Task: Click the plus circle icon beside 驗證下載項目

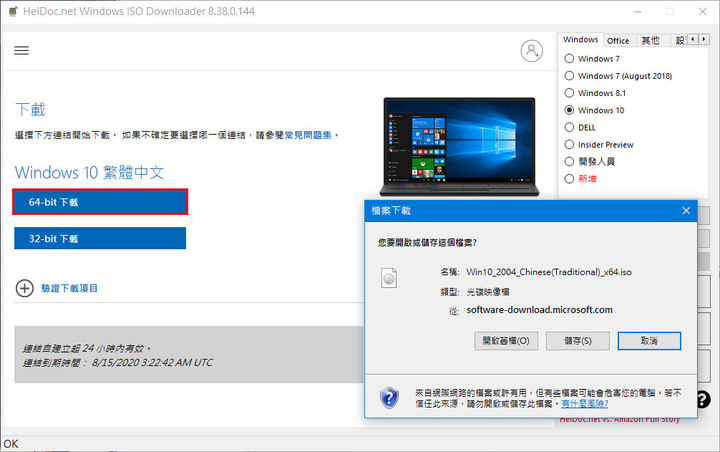Action: tap(24, 288)
